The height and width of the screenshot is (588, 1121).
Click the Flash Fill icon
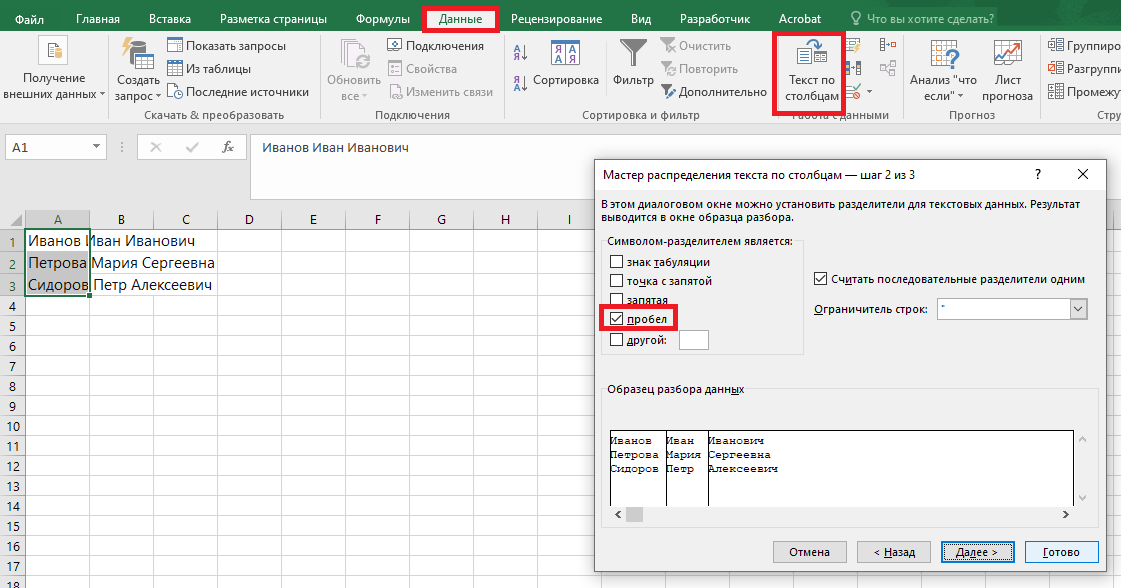pyautogui.click(x=853, y=46)
